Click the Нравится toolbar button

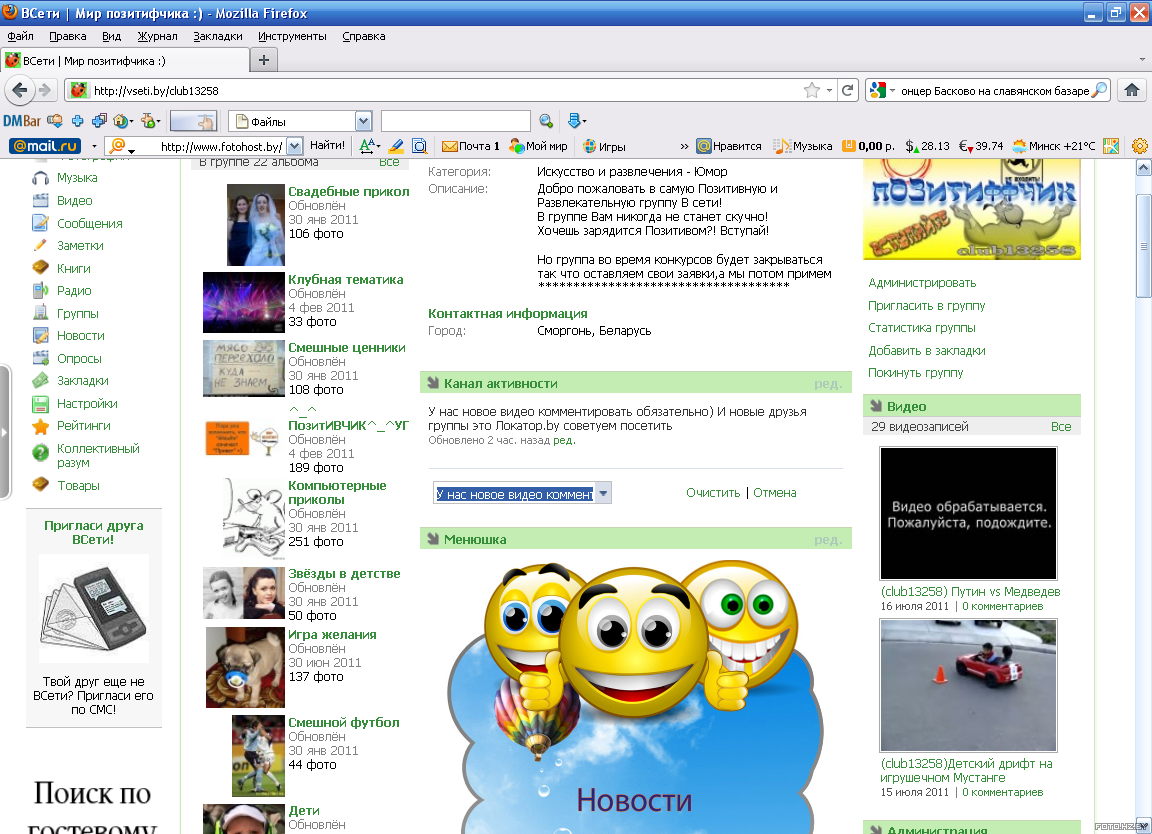(729, 145)
